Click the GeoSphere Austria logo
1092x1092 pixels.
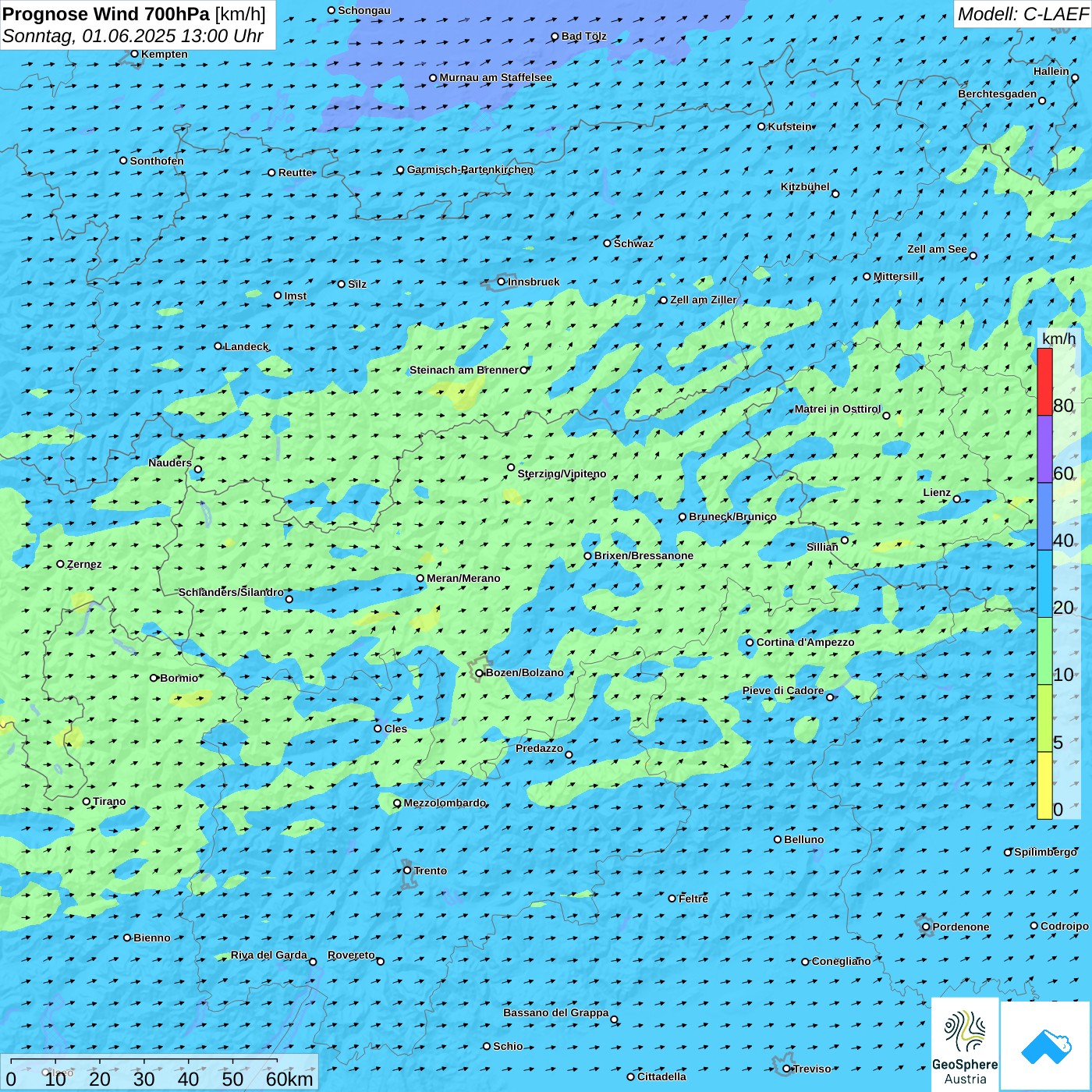[965, 1044]
